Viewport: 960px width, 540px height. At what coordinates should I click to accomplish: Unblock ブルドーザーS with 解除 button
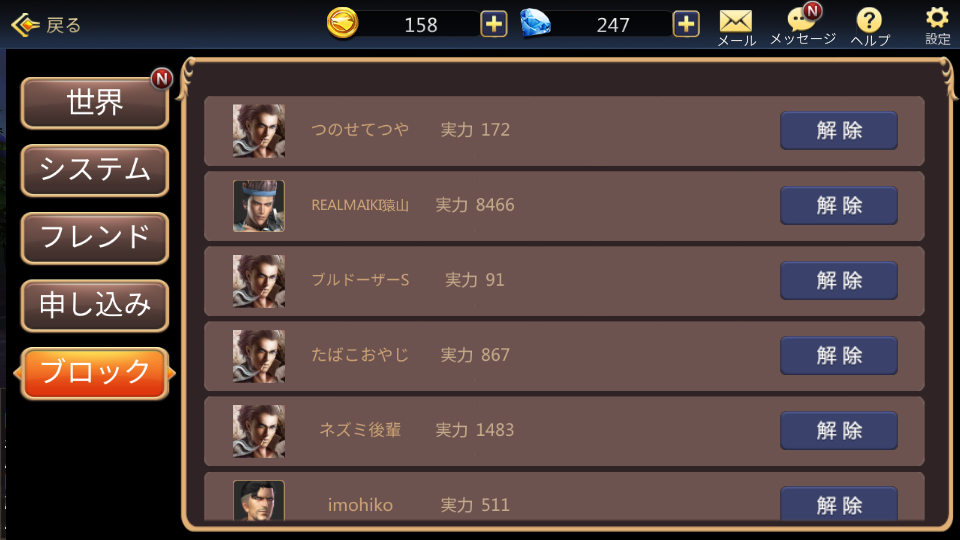click(839, 280)
